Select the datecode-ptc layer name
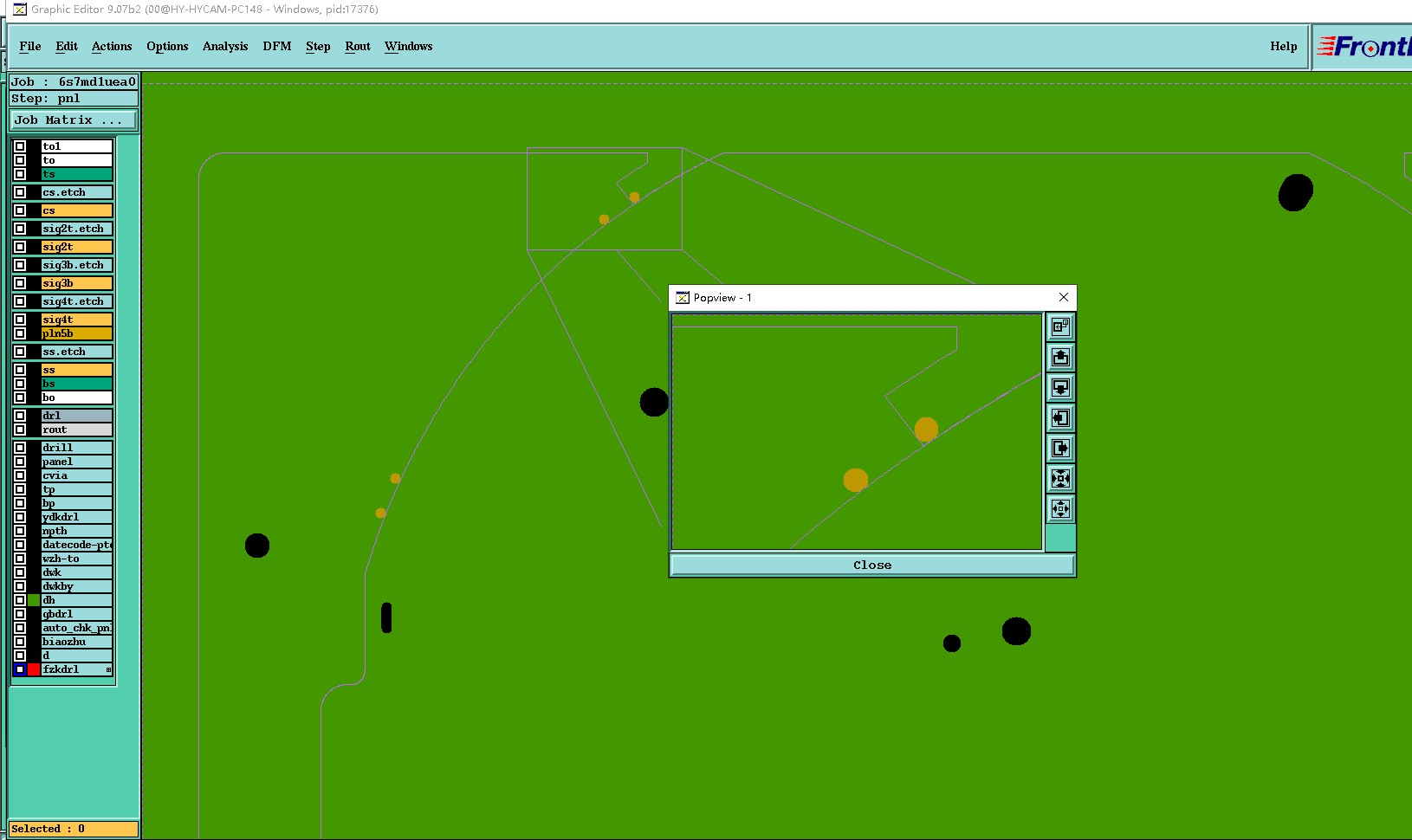The image size is (1412, 840). click(x=77, y=545)
